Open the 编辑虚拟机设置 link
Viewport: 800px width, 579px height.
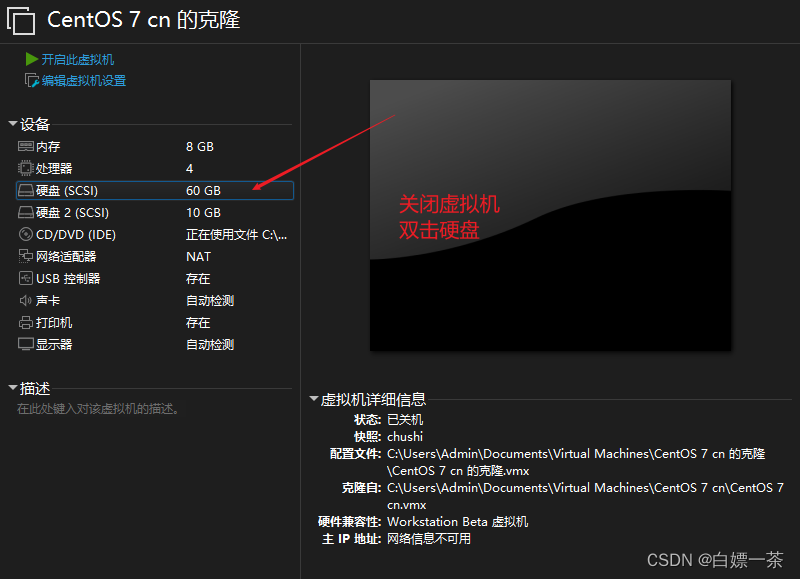click(x=84, y=81)
